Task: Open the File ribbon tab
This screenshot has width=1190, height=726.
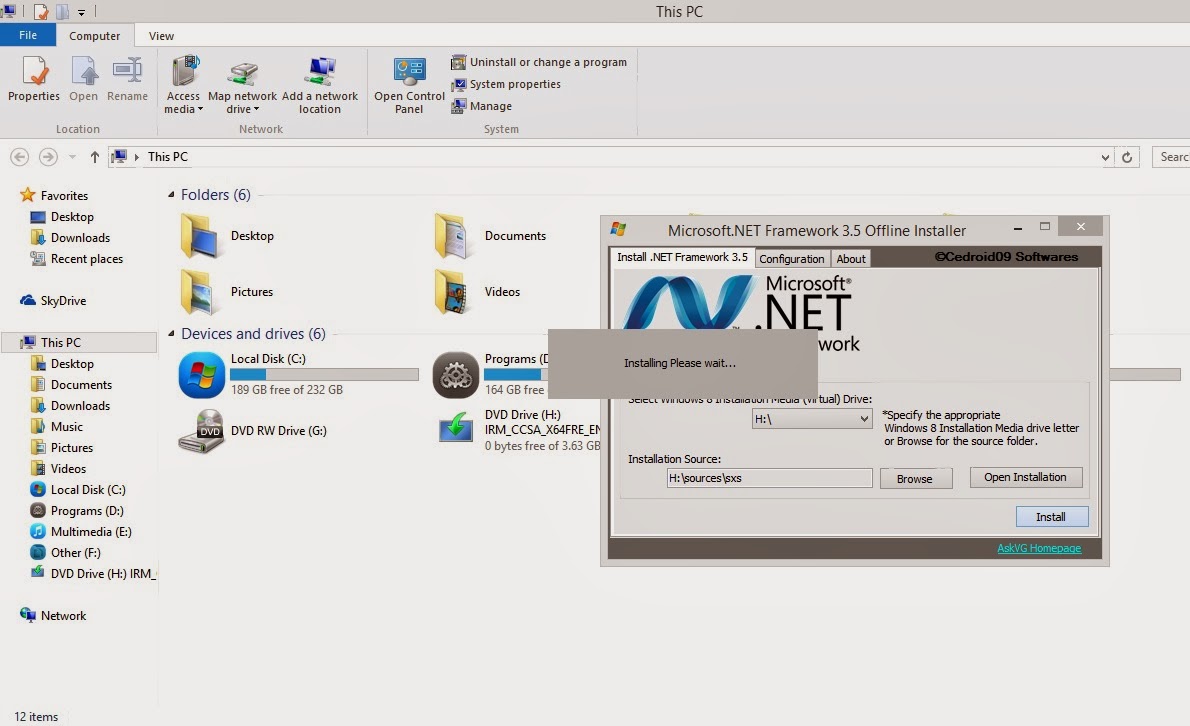Action: coord(28,35)
